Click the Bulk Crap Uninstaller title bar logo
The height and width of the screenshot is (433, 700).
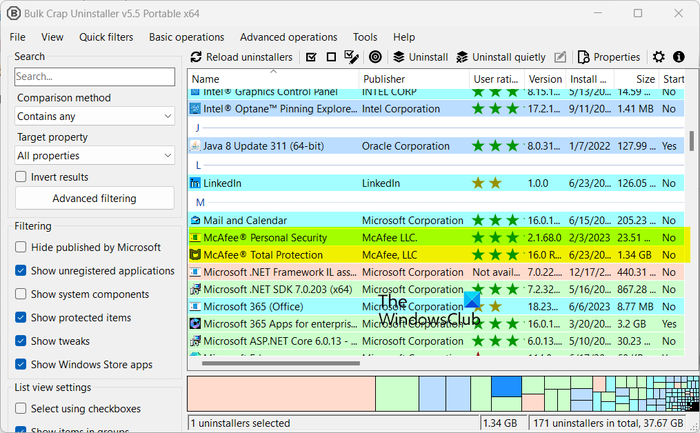click(x=13, y=13)
